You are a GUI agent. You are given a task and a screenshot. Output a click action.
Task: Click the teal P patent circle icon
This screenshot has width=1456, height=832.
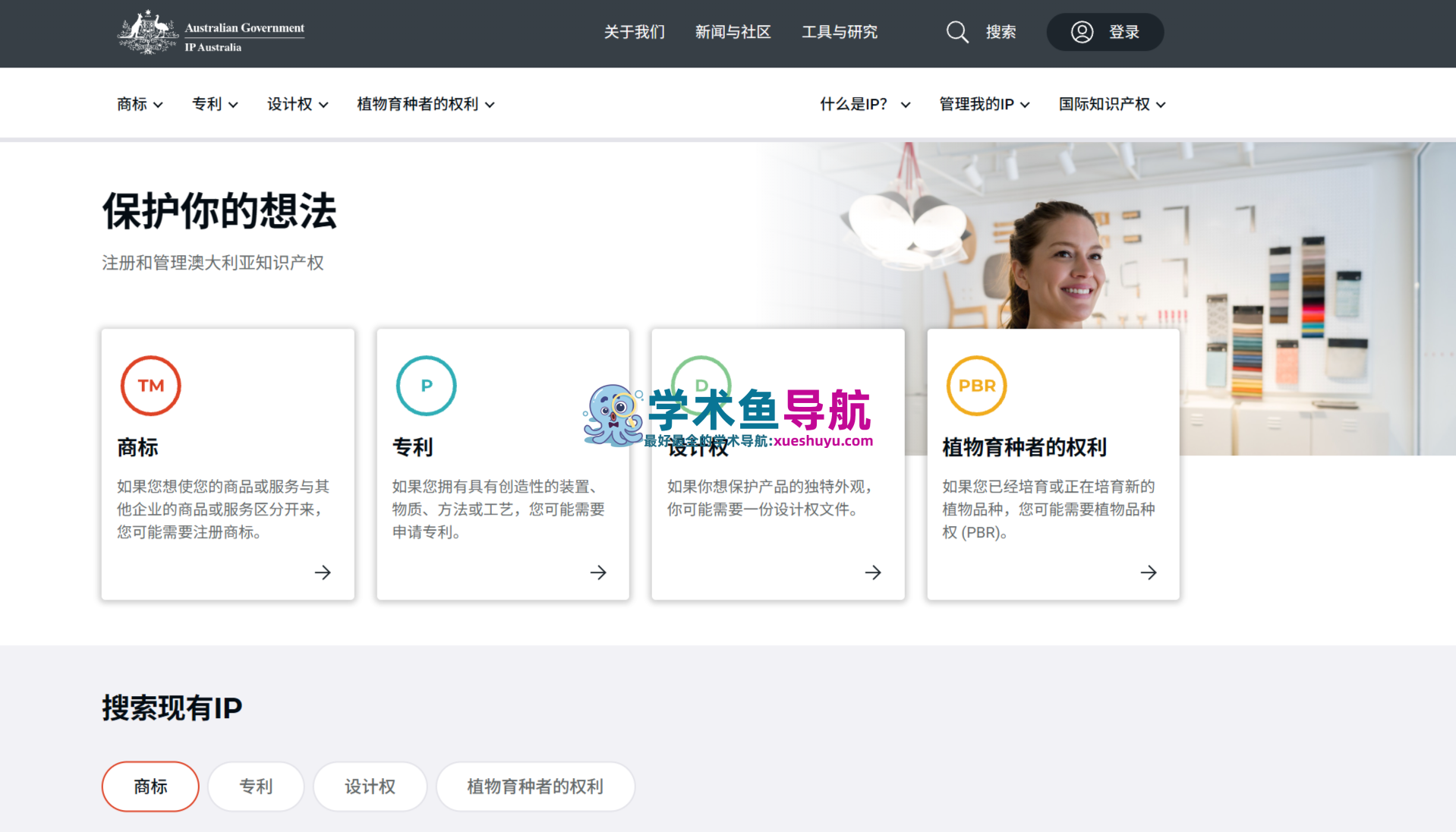(x=427, y=386)
